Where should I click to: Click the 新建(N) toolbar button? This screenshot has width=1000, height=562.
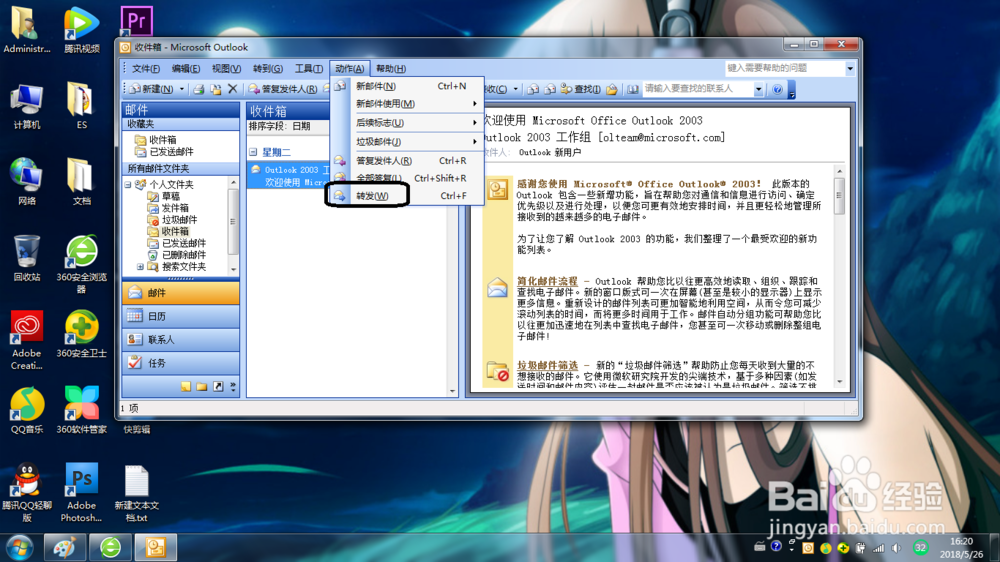(151, 89)
